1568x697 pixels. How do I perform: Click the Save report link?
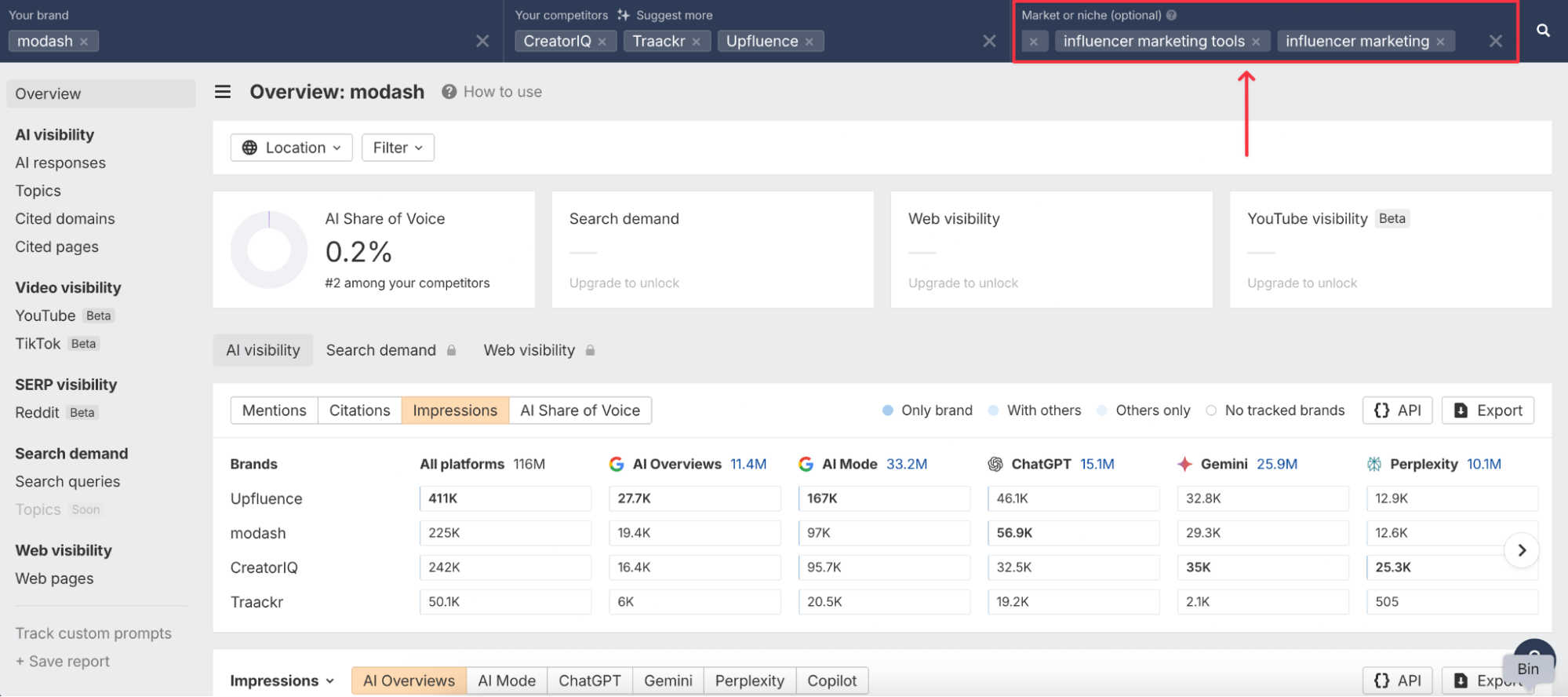(63, 662)
